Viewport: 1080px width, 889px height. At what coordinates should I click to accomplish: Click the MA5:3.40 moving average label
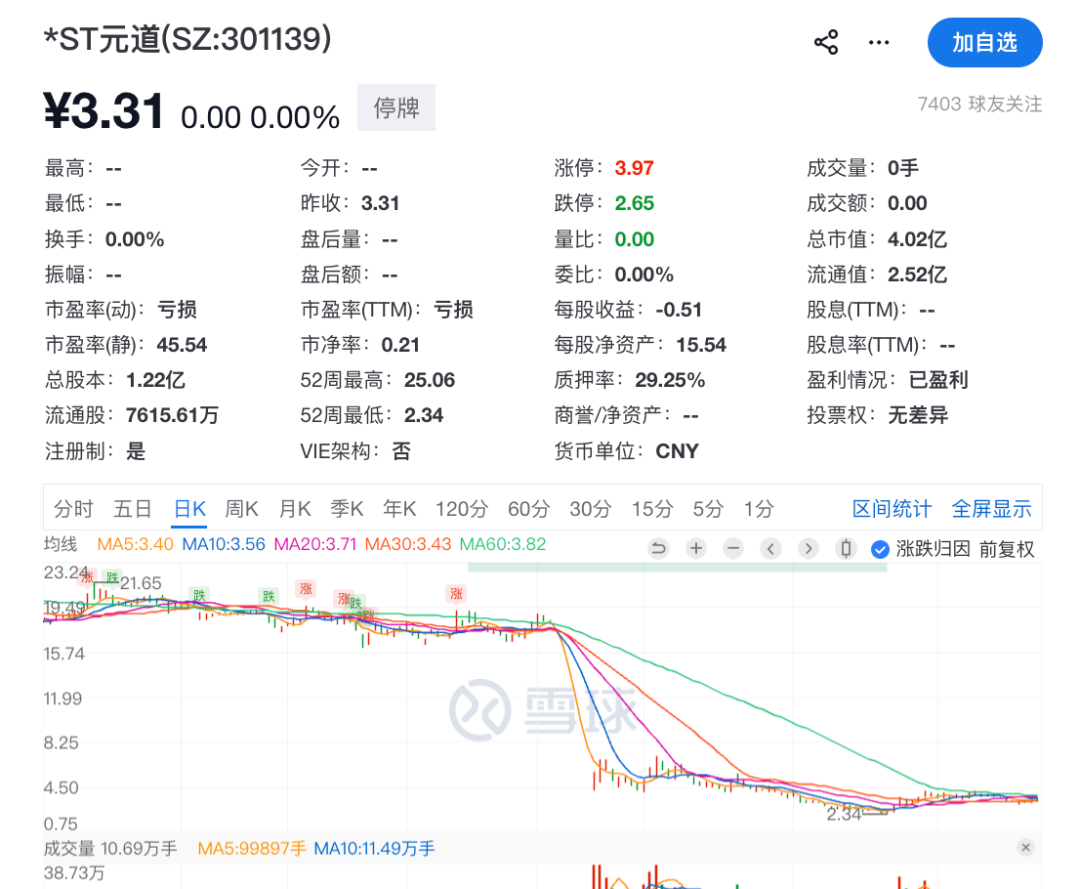(x=135, y=544)
